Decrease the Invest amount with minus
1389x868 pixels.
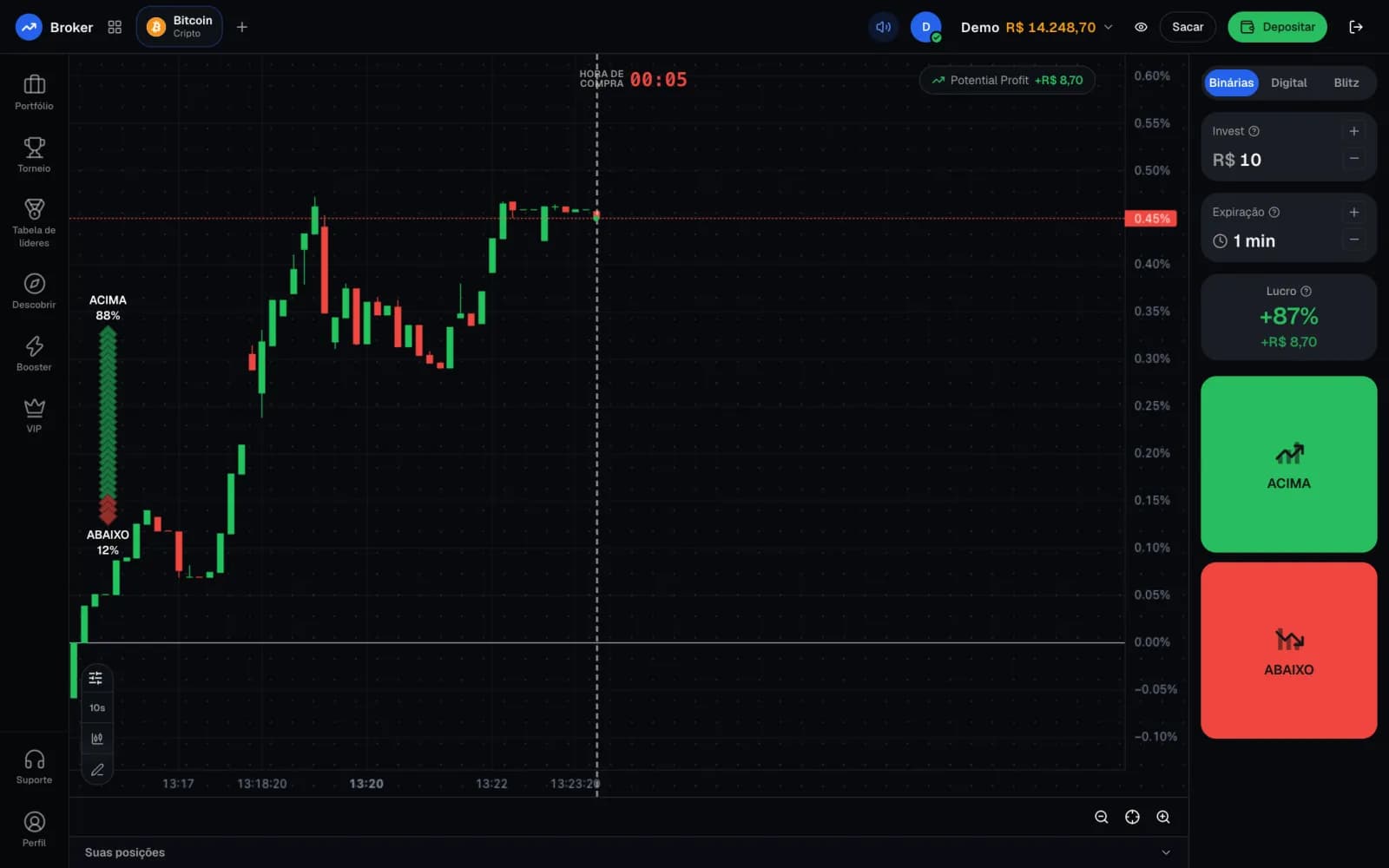1353,159
